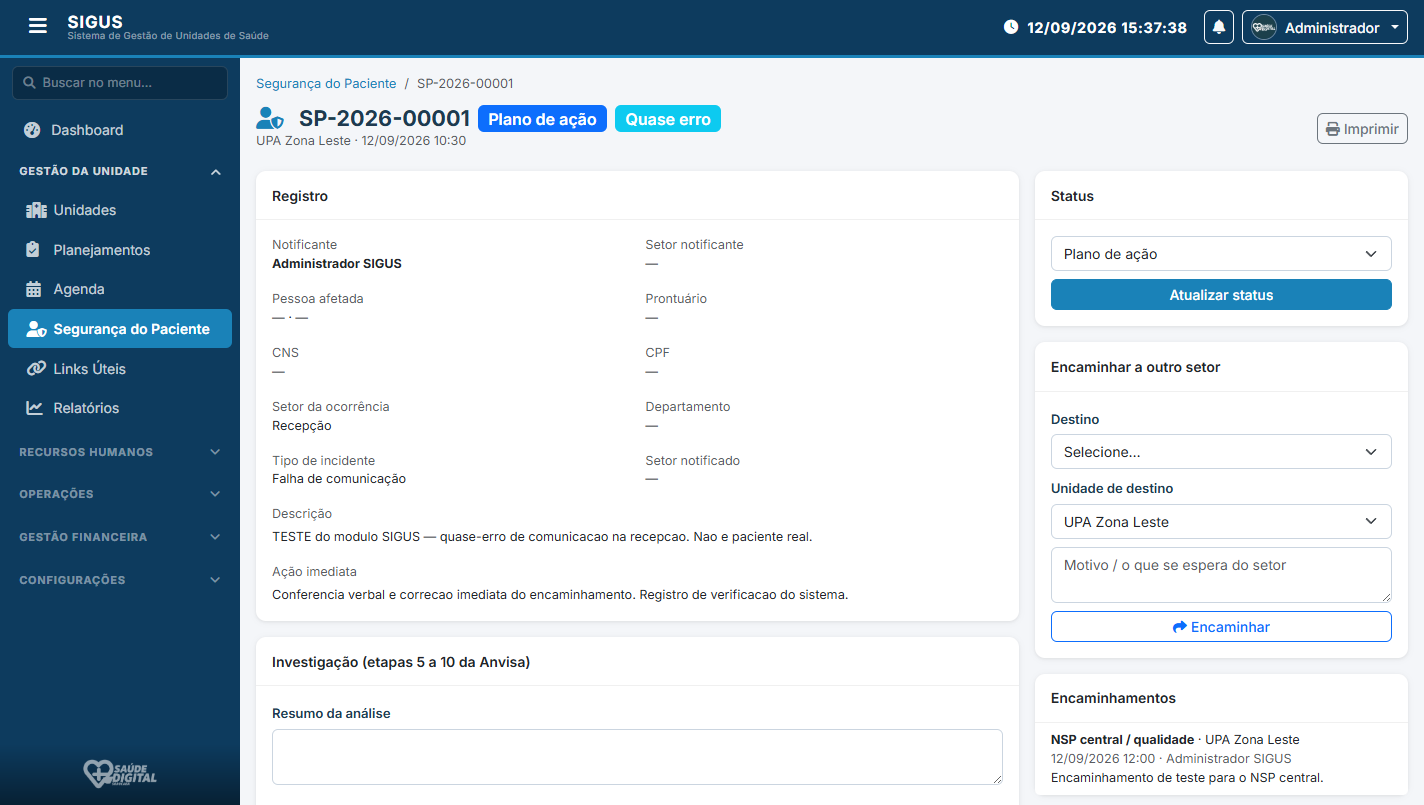Open the Administrador user menu

[x=1325, y=27]
